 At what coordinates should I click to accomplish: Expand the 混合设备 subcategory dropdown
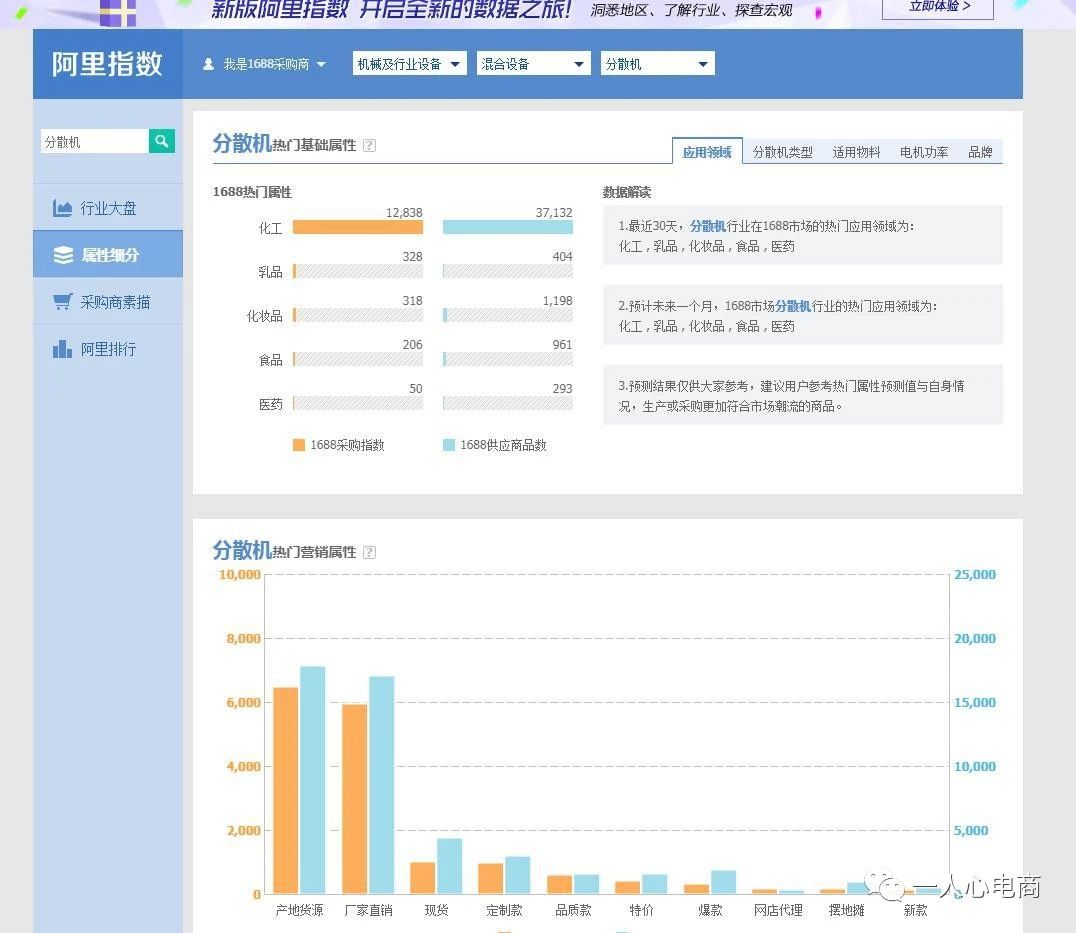(533, 63)
